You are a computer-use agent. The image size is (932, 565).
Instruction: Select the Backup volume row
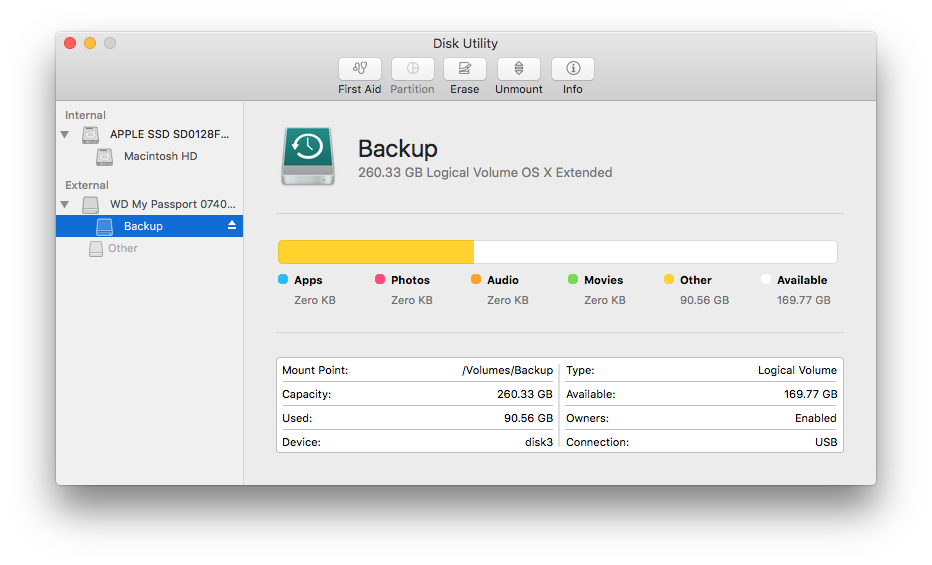tap(149, 226)
